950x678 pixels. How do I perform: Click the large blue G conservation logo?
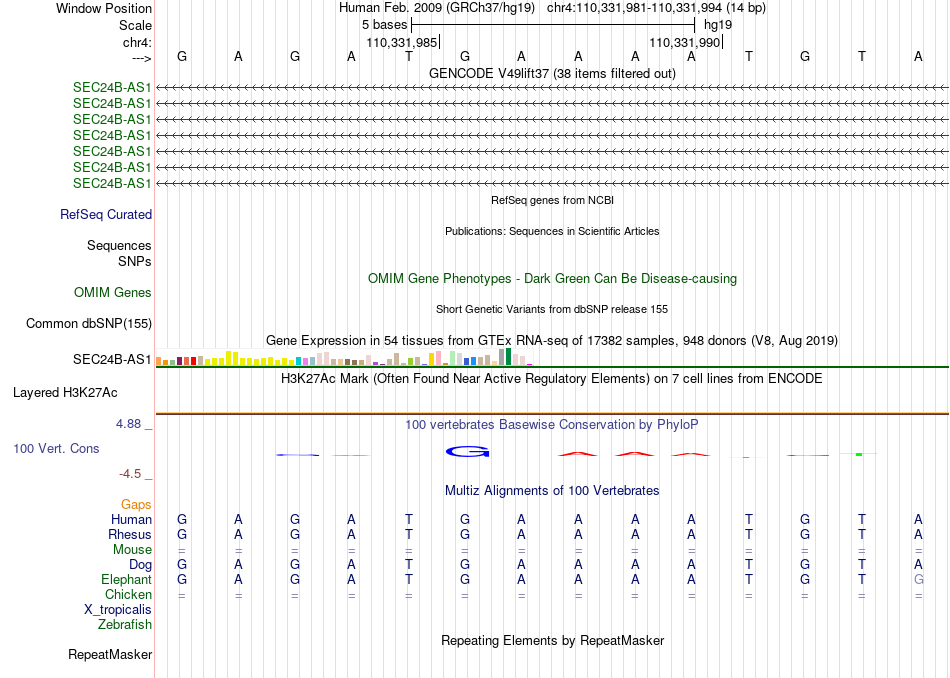467,451
